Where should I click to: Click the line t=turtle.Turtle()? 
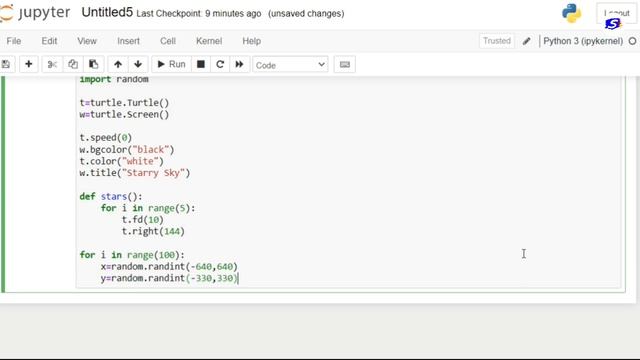pyautogui.click(x=124, y=102)
